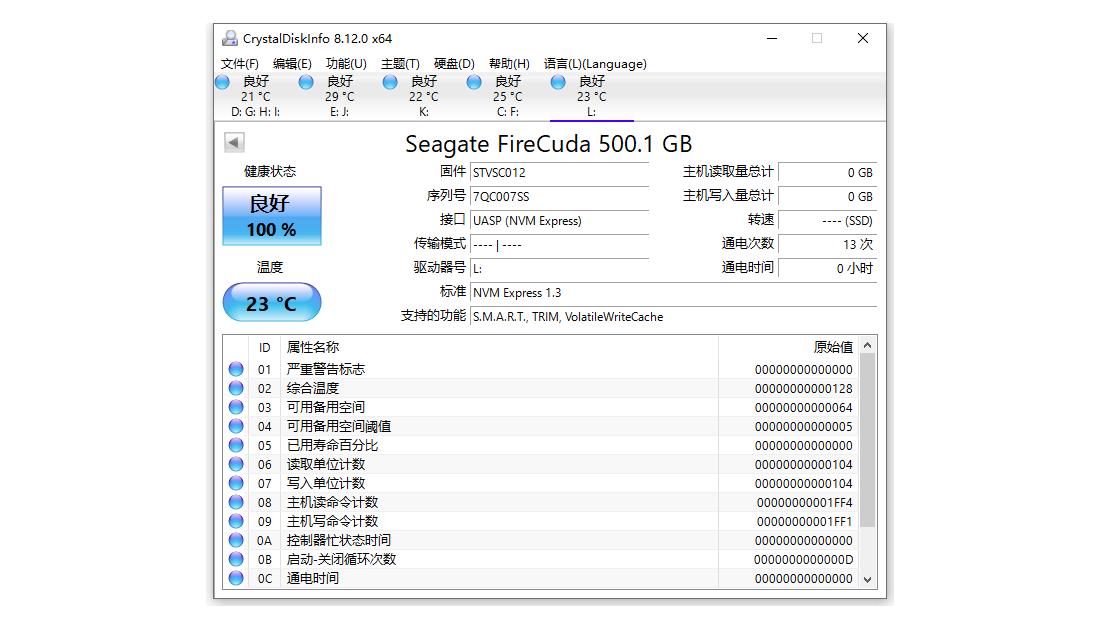Image resolution: width=1100 pixels, height=629 pixels.
Task: Click the health status dot above drive C: F:
Action: [x=474, y=82]
